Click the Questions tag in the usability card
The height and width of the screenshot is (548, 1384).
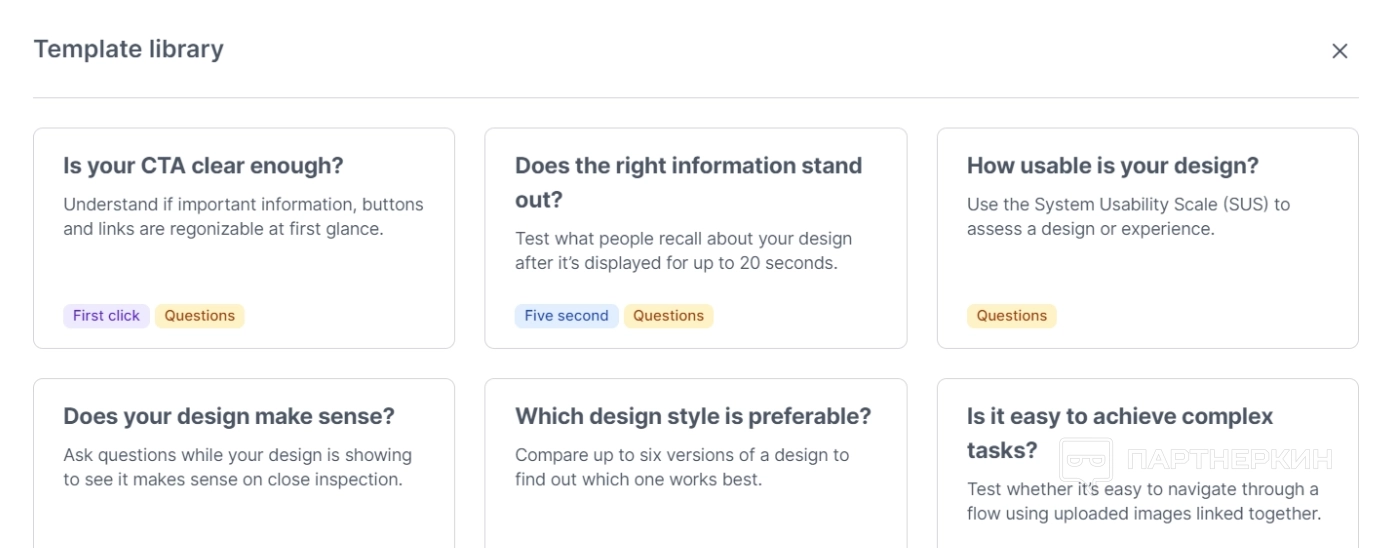tap(1011, 316)
